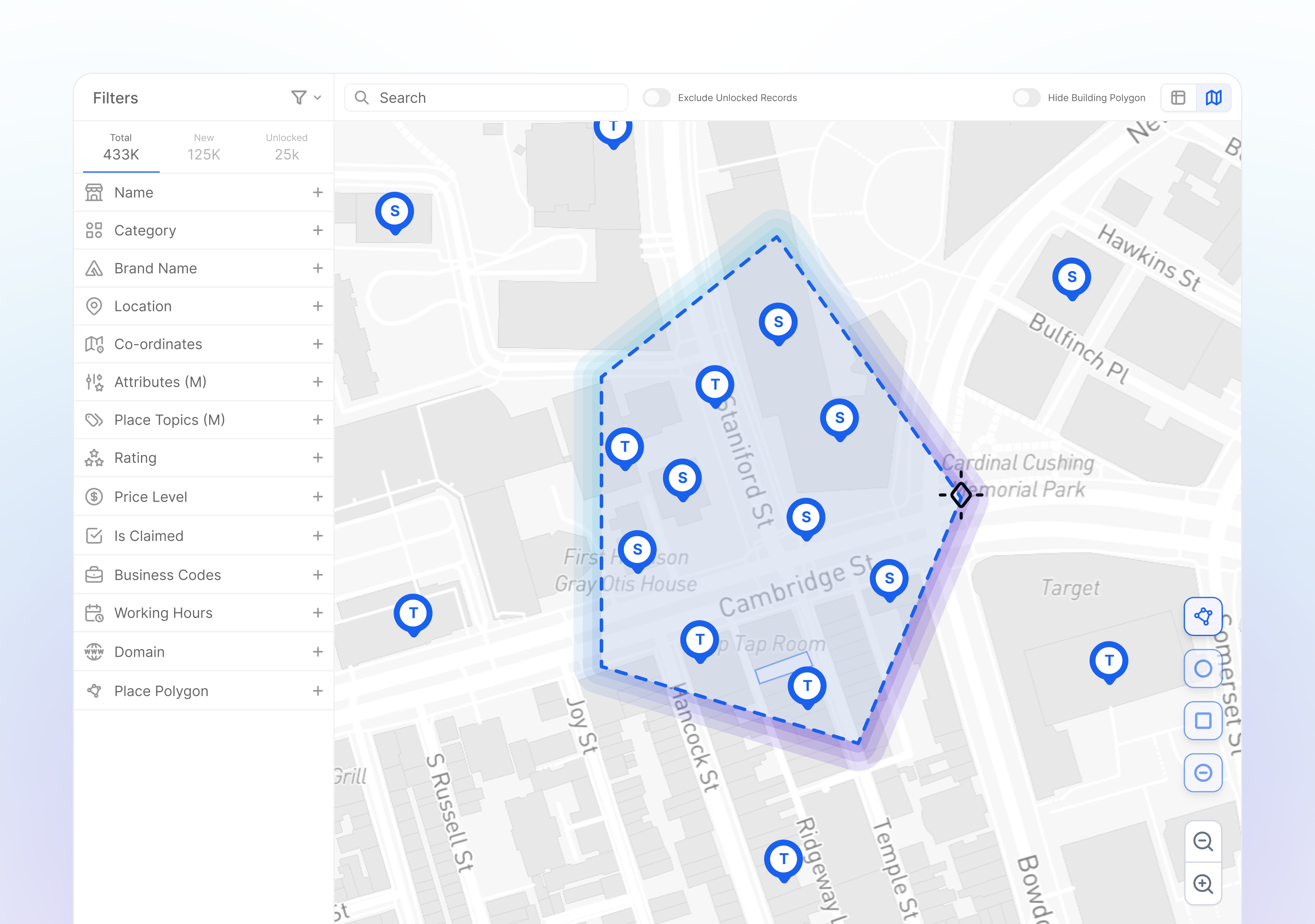Select the square drawing tool
Image resolution: width=1315 pixels, height=924 pixels.
(x=1203, y=721)
